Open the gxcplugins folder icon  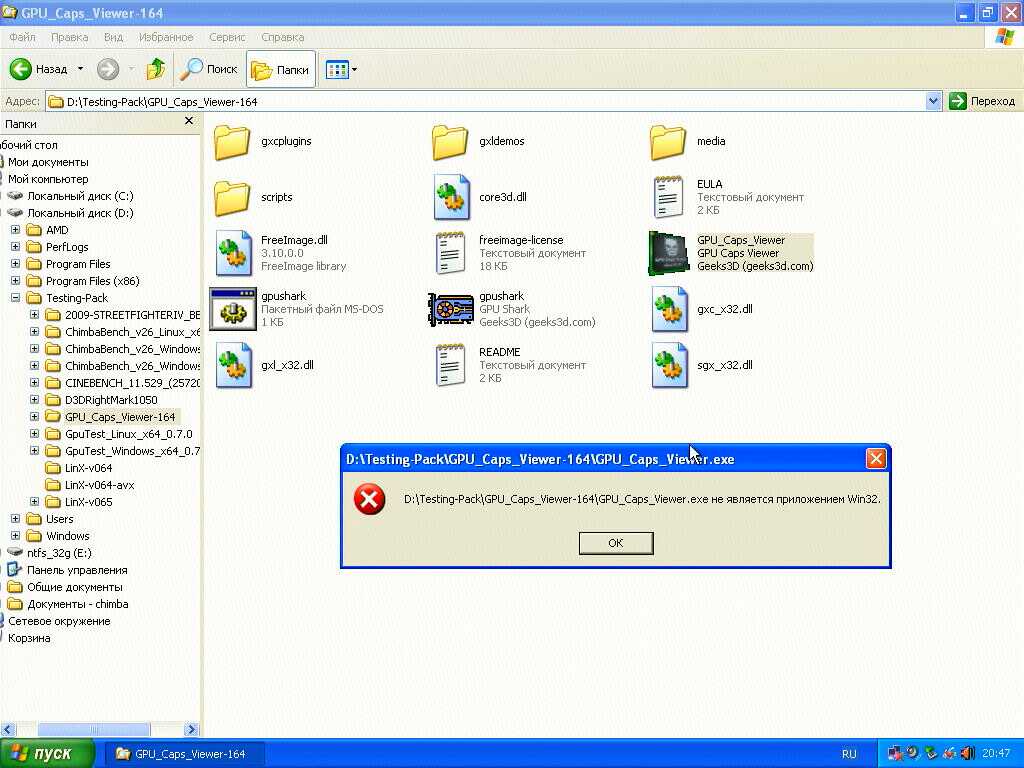pyautogui.click(x=232, y=142)
